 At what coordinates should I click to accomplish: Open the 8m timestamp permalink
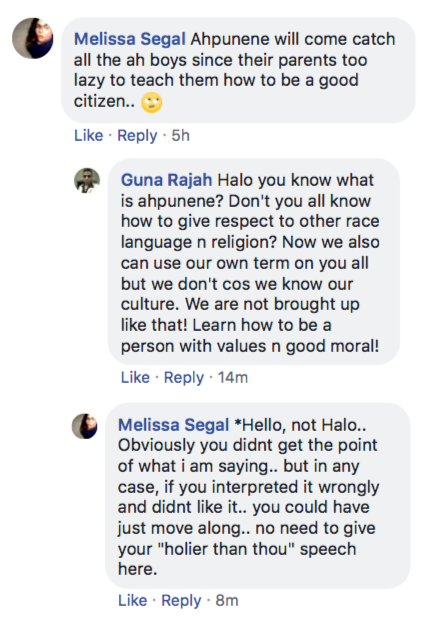click(227, 601)
